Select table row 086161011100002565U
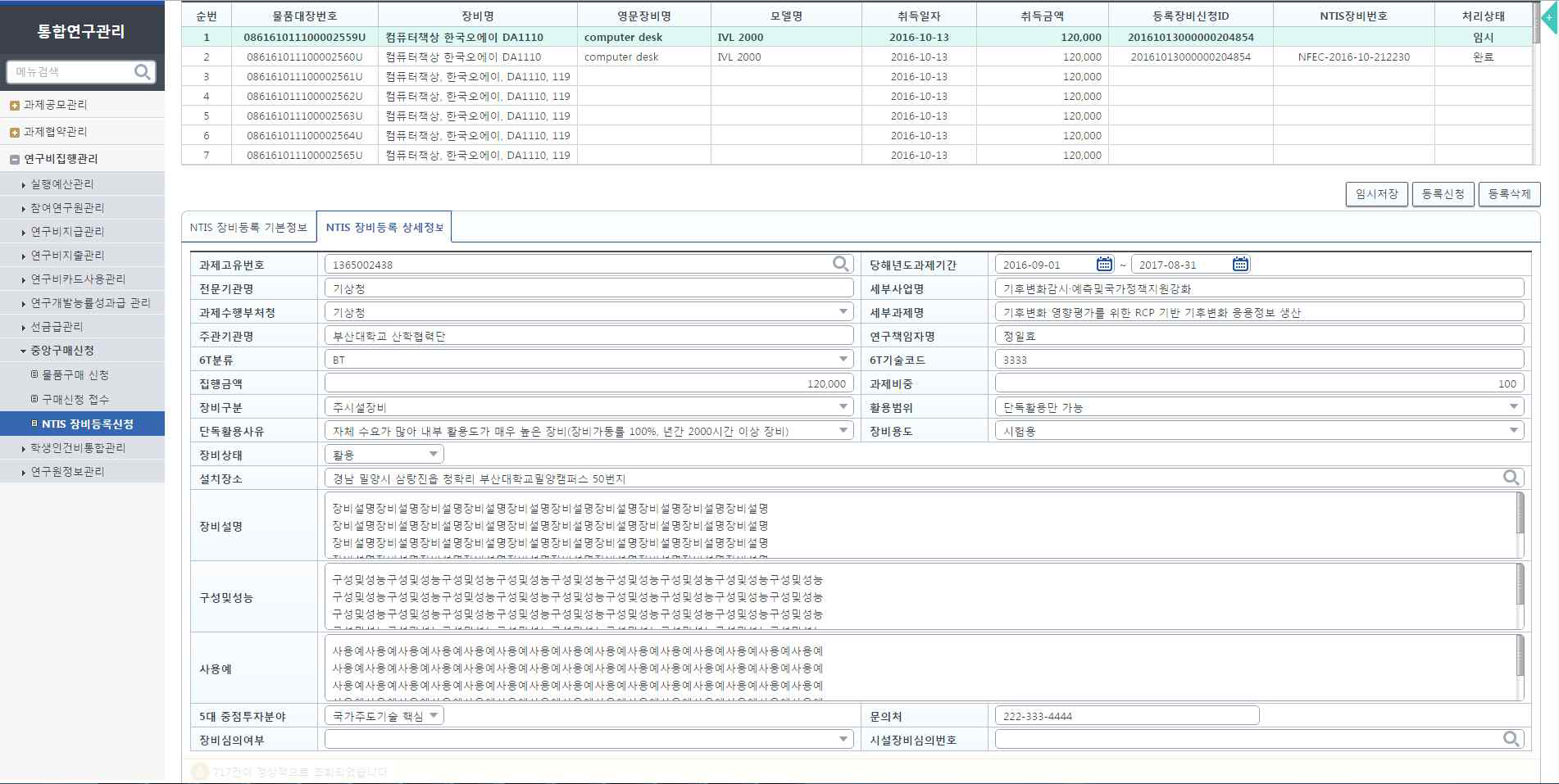1559x784 pixels. tap(857, 155)
